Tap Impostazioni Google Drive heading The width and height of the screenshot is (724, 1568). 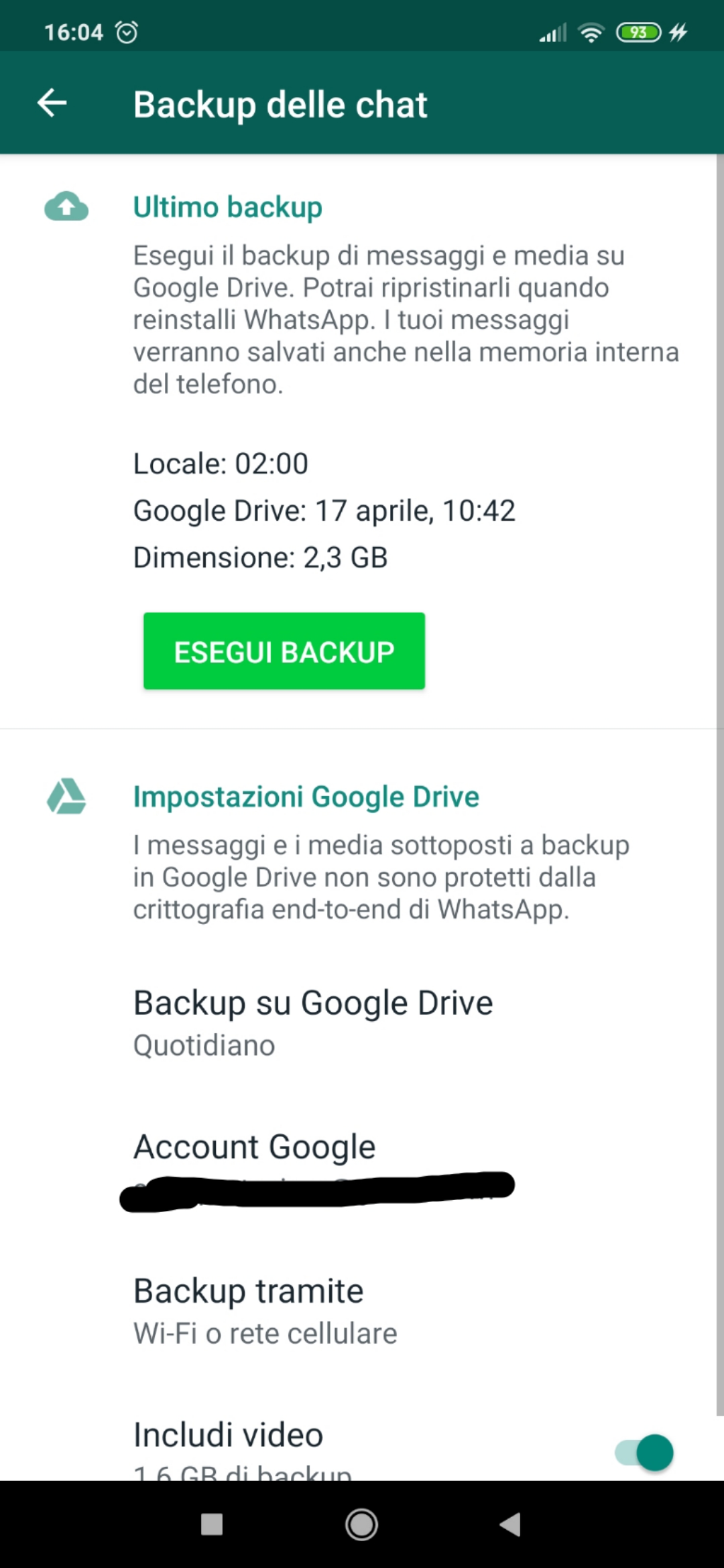[x=306, y=796]
